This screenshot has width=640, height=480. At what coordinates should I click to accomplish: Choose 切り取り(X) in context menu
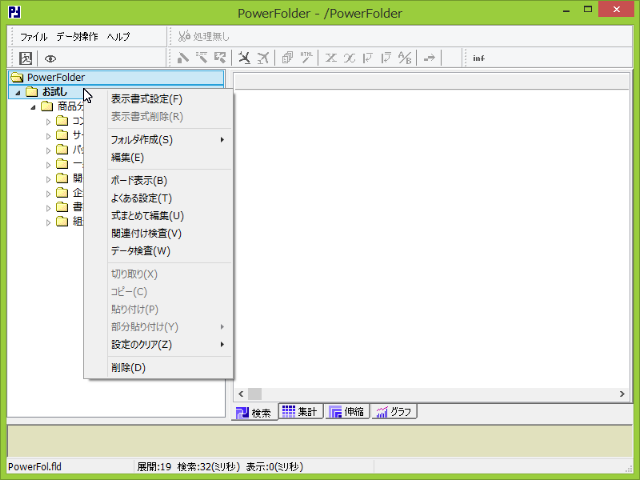(159, 274)
